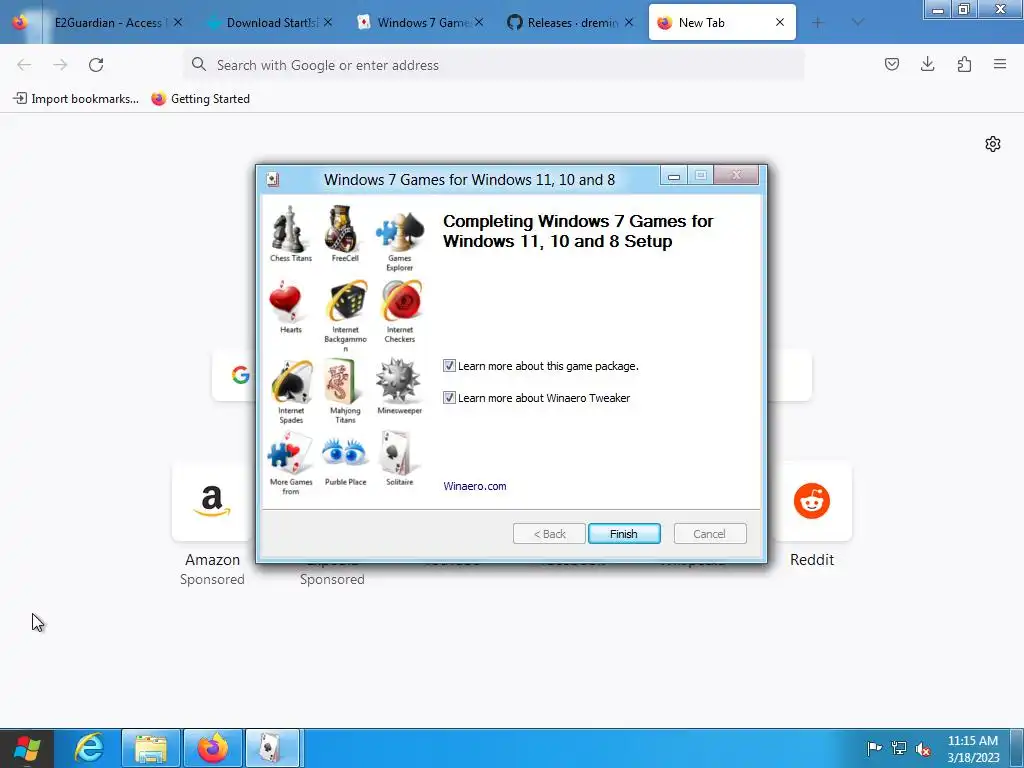
Task: Close the Releases GitHub tab
Action: [x=629, y=23]
